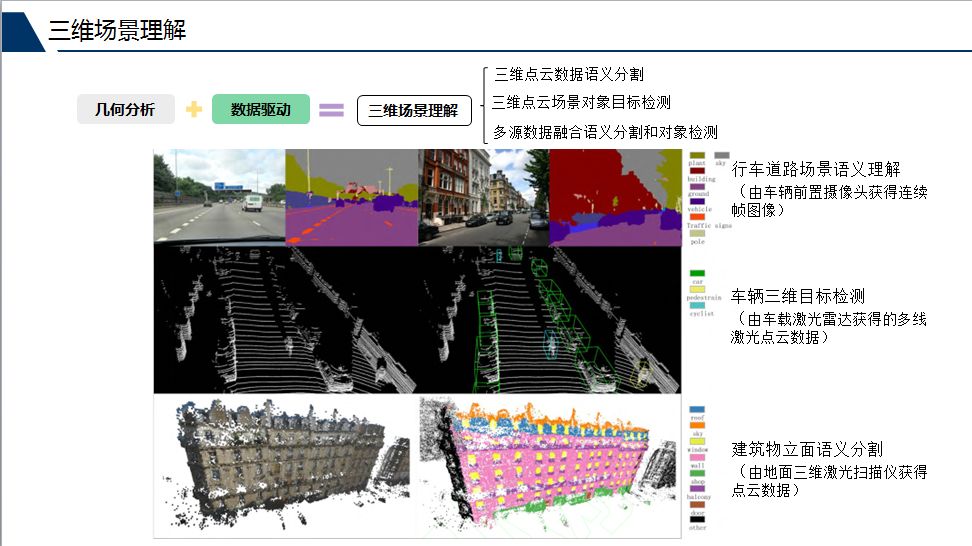This screenshot has width=972, height=546.
Task: Click the orange swatch in facade legend
Action: point(697,425)
